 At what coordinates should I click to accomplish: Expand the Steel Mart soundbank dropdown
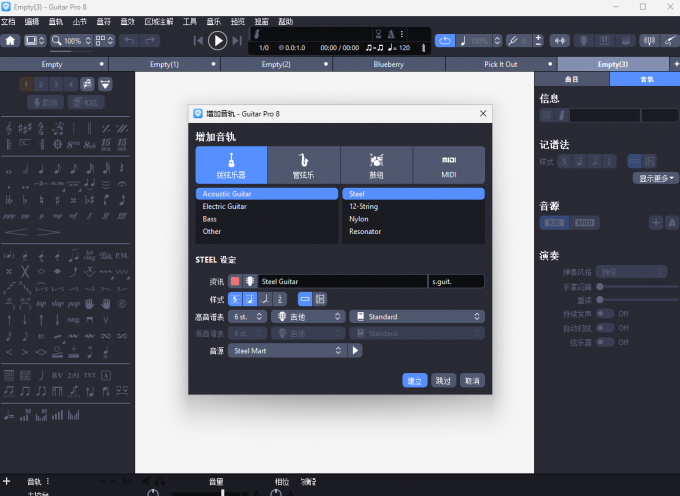click(x=287, y=351)
